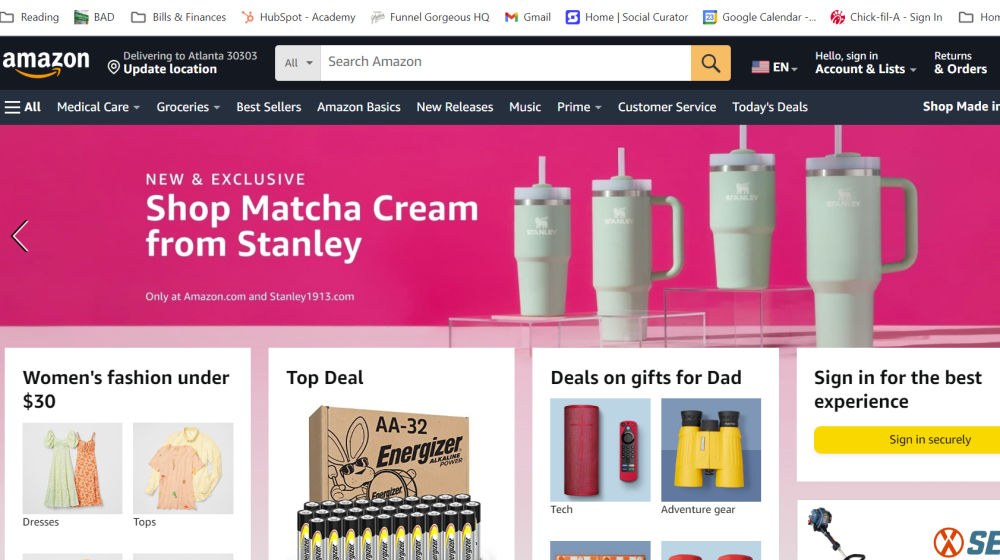The height and width of the screenshot is (560, 1000).
Task: Click the Amazon logo
Action: point(46,63)
